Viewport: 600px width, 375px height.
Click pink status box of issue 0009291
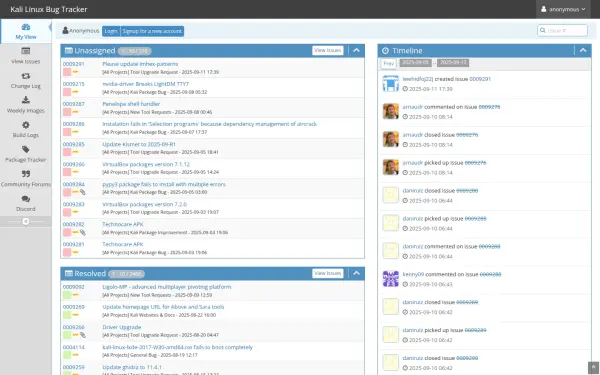pyautogui.click(x=67, y=72)
